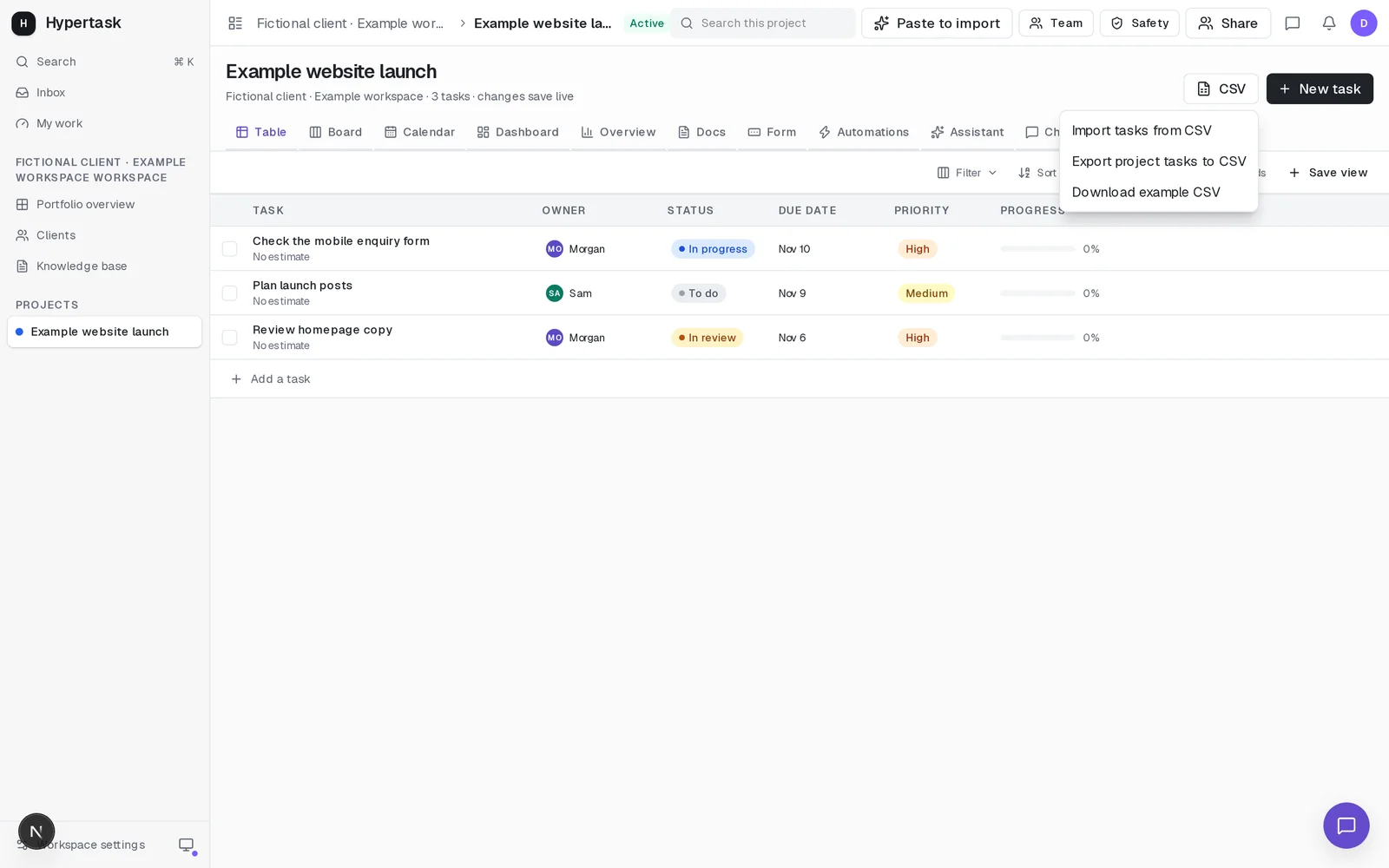Viewport: 1389px width, 868px height.
Task: Change the In review status pill
Action: pos(707,338)
